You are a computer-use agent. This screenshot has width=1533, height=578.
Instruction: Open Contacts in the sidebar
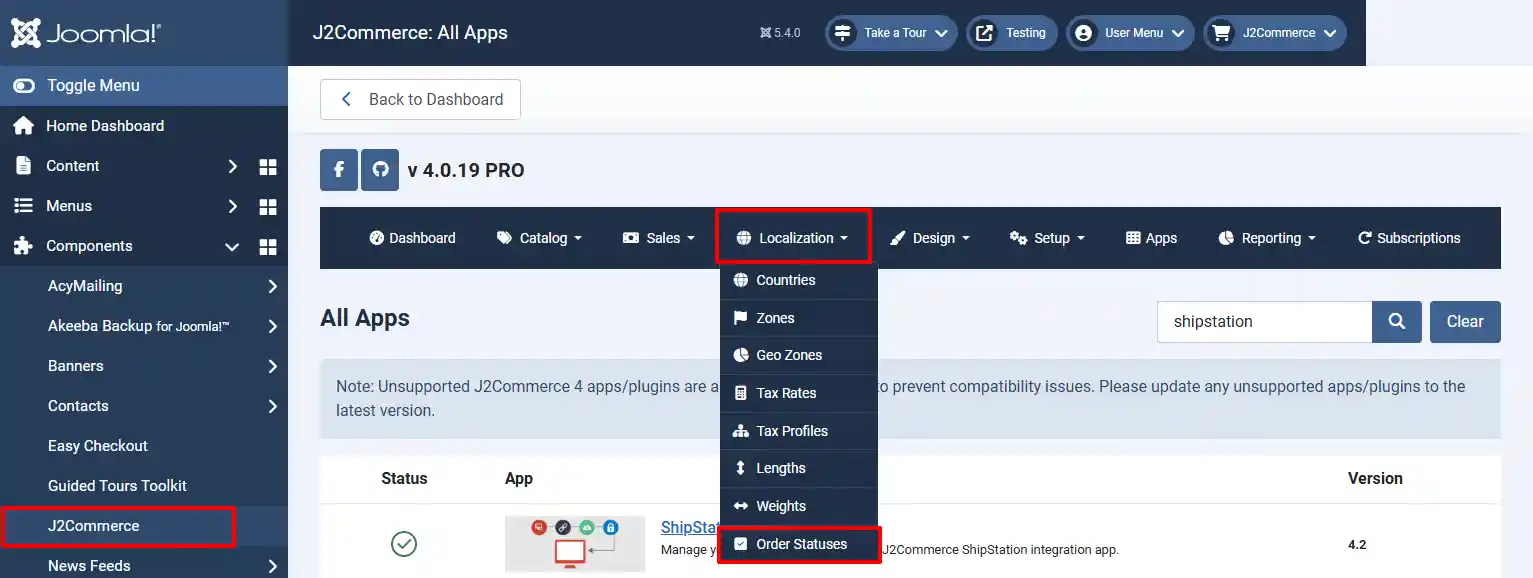pyautogui.click(x=78, y=406)
